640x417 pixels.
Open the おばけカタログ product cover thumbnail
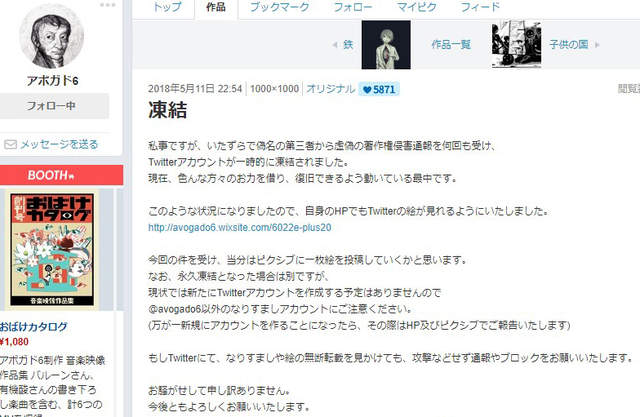click(52, 250)
